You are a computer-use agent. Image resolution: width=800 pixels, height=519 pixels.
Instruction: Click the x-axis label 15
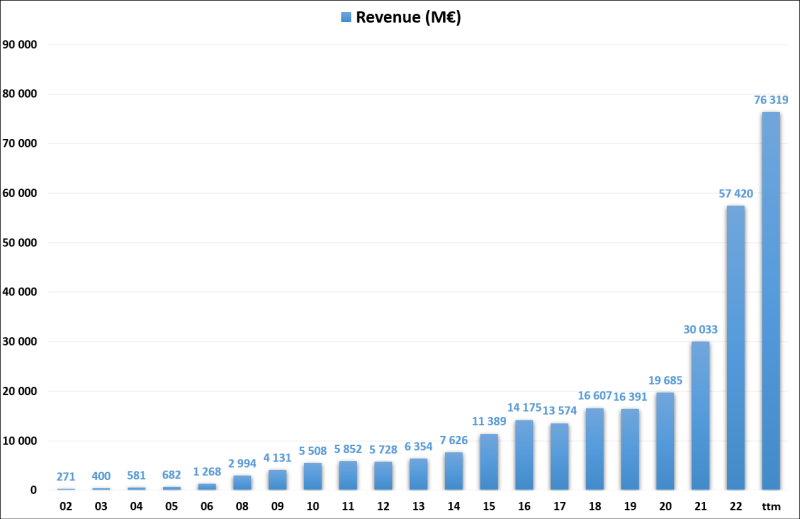click(x=489, y=506)
